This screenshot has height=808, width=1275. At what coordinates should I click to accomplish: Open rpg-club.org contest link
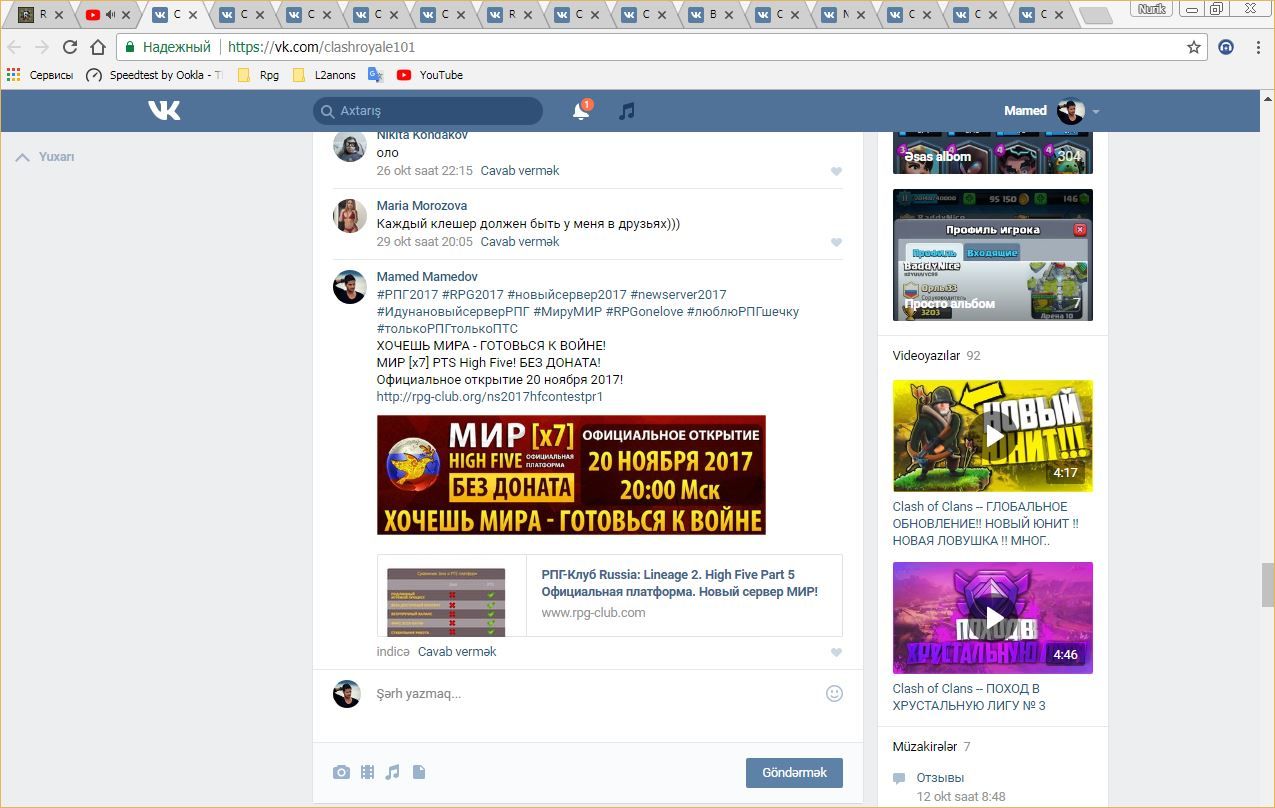click(x=490, y=397)
